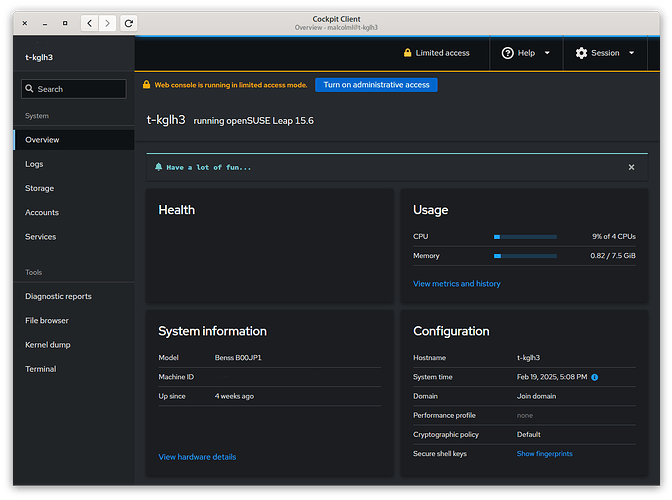The height and width of the screenshot is (500, 672).
Task: Click the Session gear icon
Action: point(581,53)
